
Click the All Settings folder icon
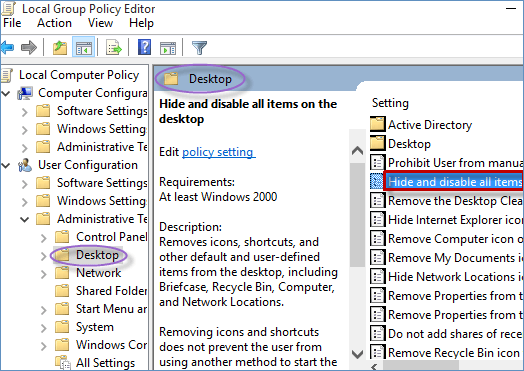click(62, 363)
